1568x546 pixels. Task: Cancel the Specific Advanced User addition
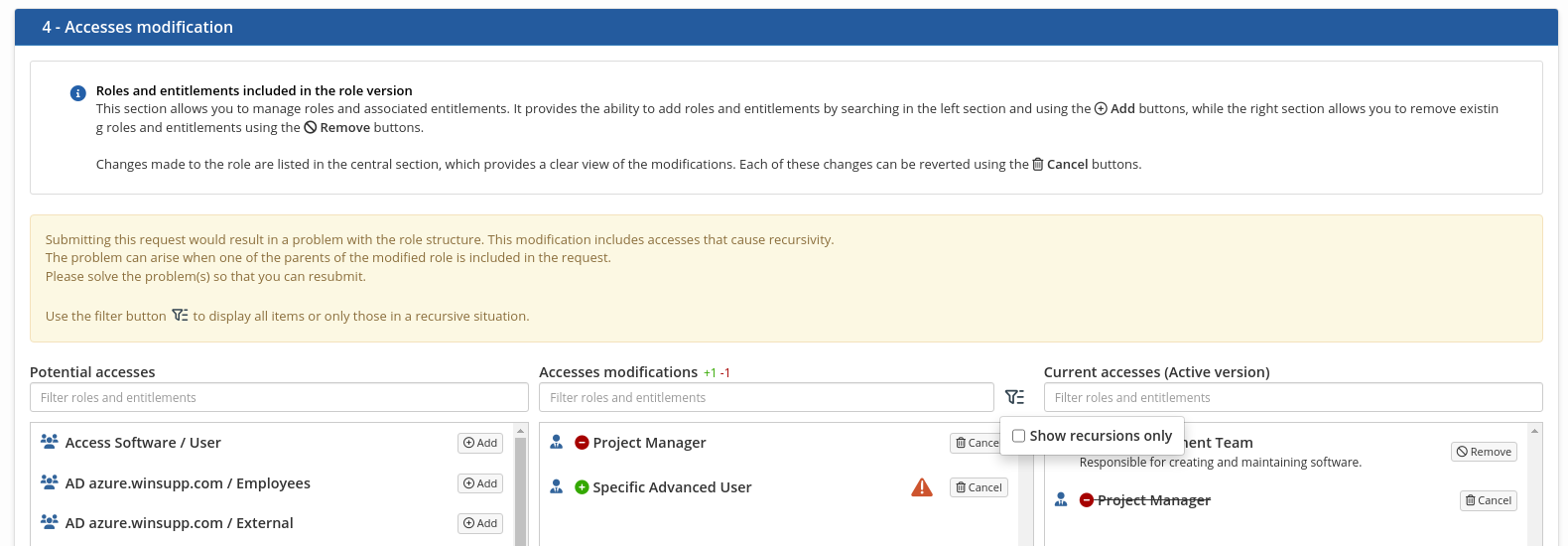(x=979, y=487)
